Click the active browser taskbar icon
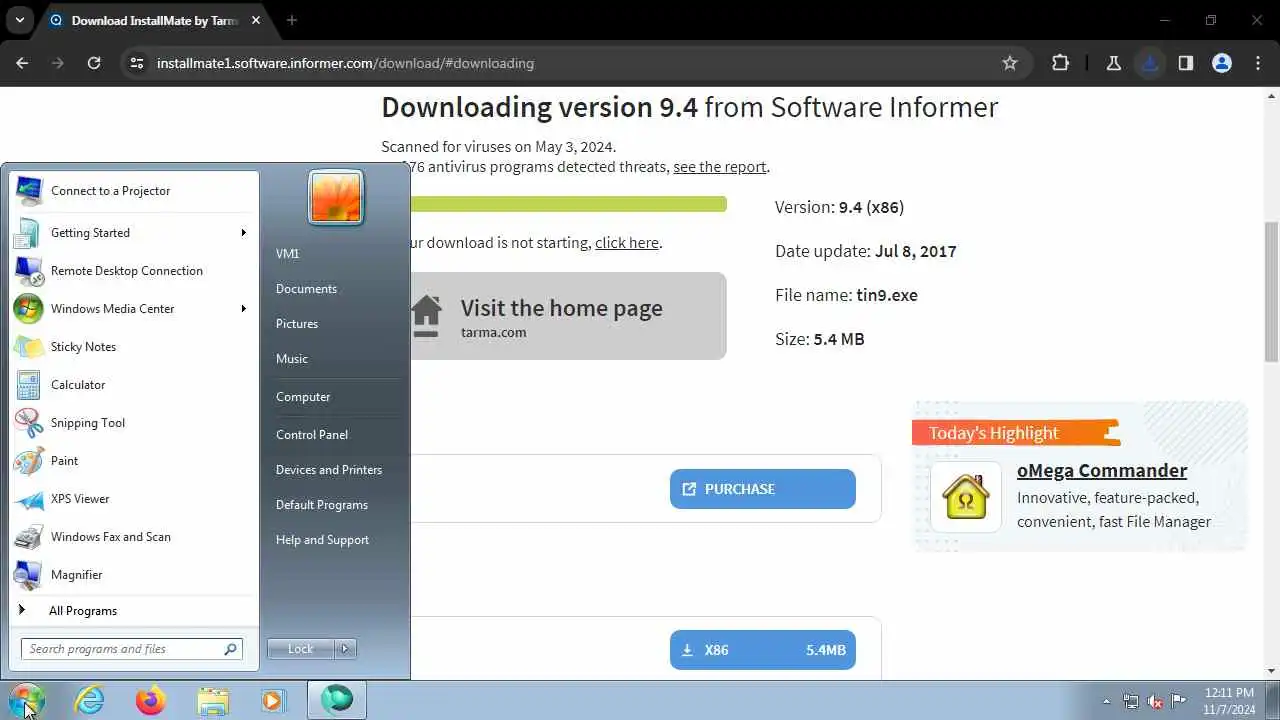 coord(337,700)
